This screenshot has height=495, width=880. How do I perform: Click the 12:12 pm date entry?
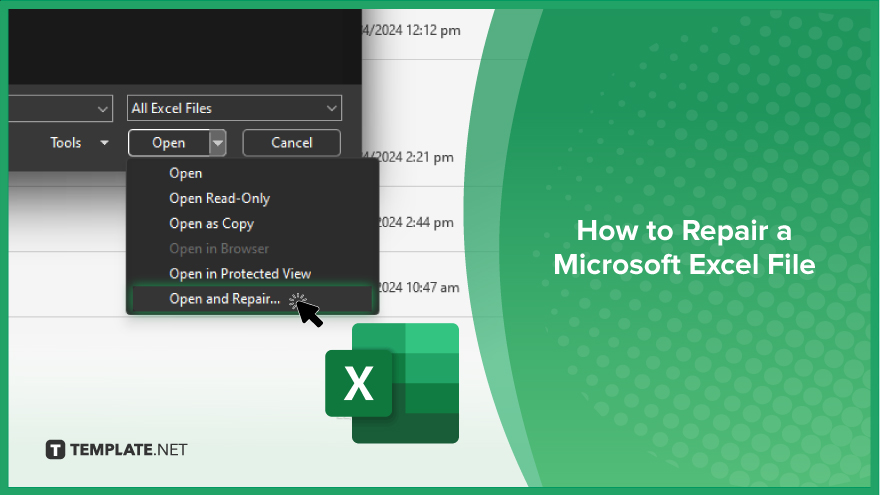[x=411, y=30]
